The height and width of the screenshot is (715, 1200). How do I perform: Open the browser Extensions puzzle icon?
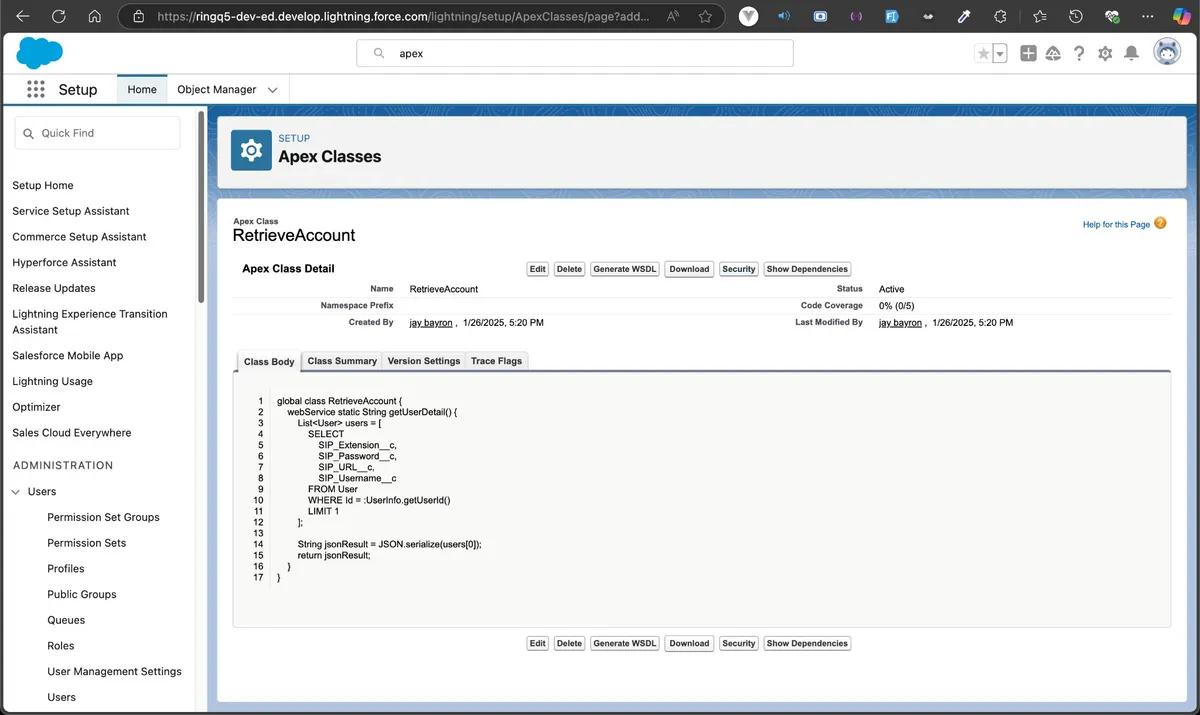(x=1000, y=17)
